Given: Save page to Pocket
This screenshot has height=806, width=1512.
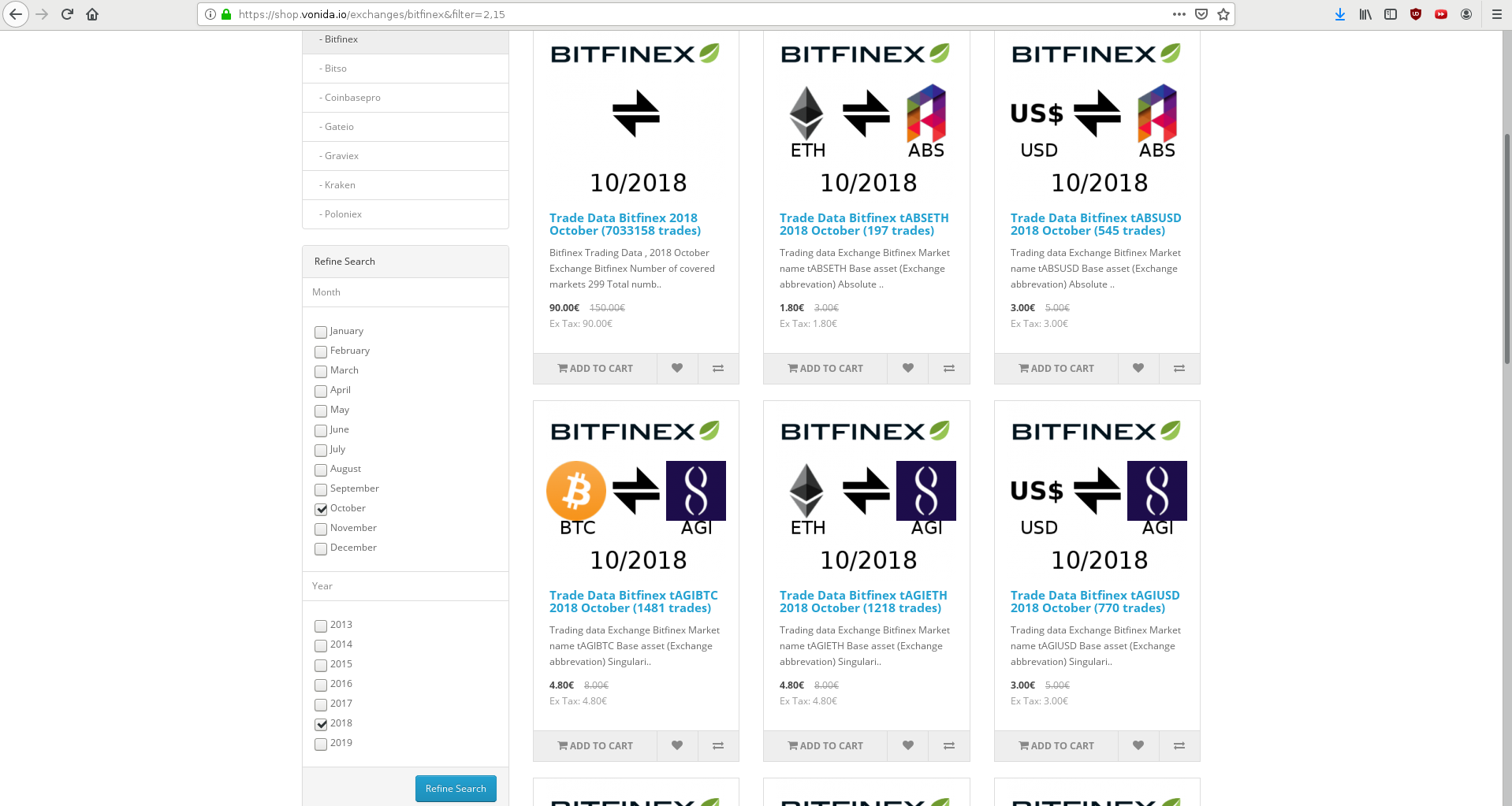Looking at the screenshot, I should tap(1201, 14).
